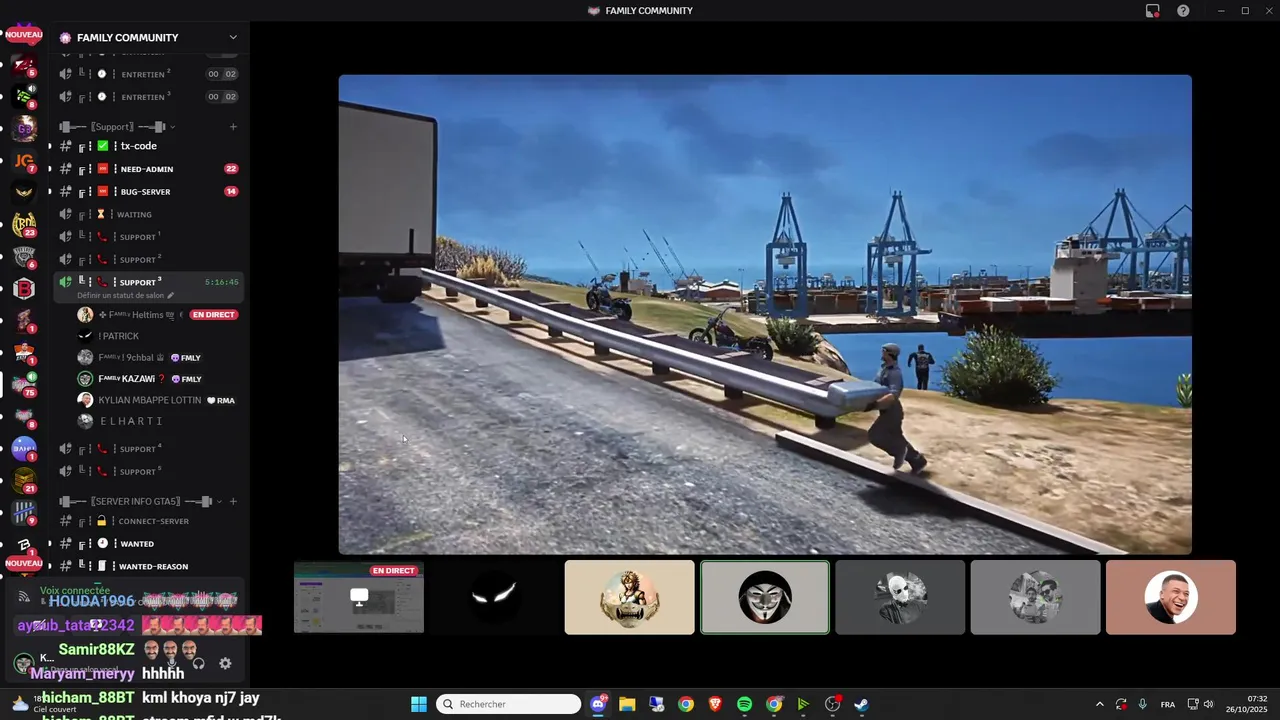Open the EN DIRECT stream thumbnail
This screenshot has width=1280, height=720.
pos(359,597)
